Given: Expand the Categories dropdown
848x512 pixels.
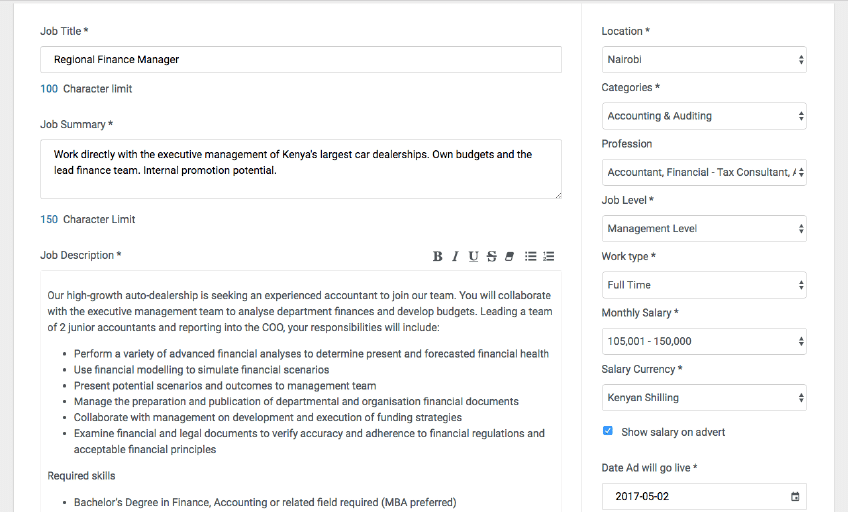Looking at the screenshot, I should (704, 116).
